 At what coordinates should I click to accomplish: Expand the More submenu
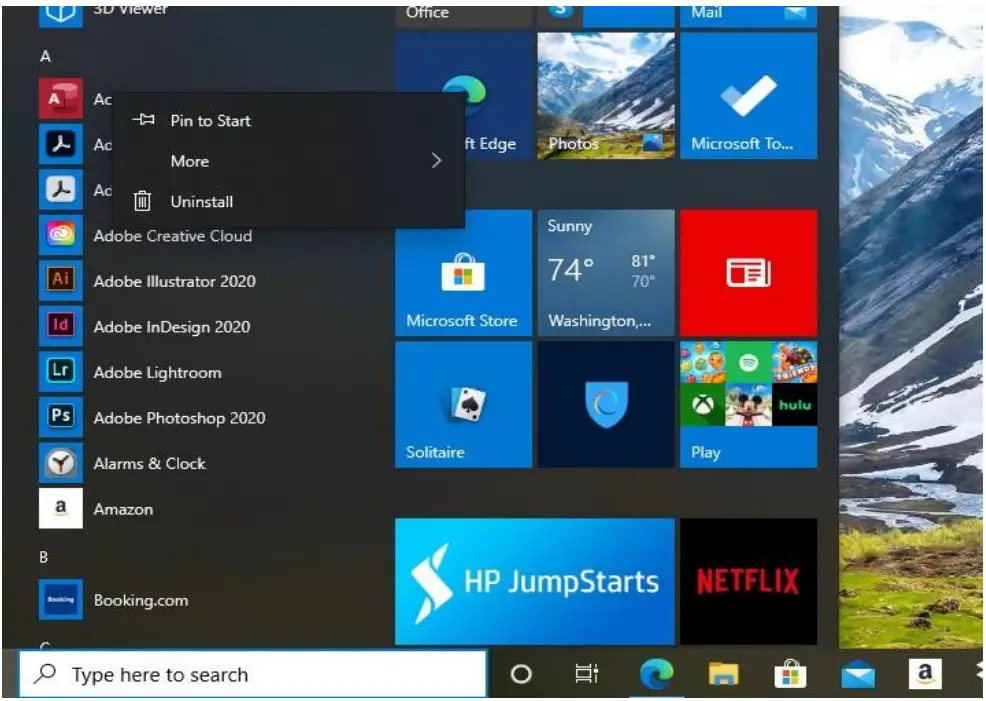pyautogui.click(x=189, y=161)
